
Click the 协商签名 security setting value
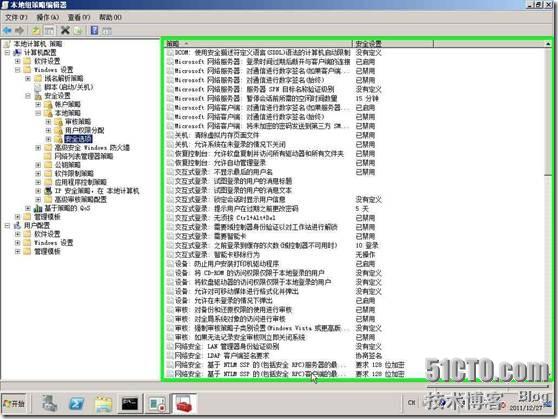(369, 356)
